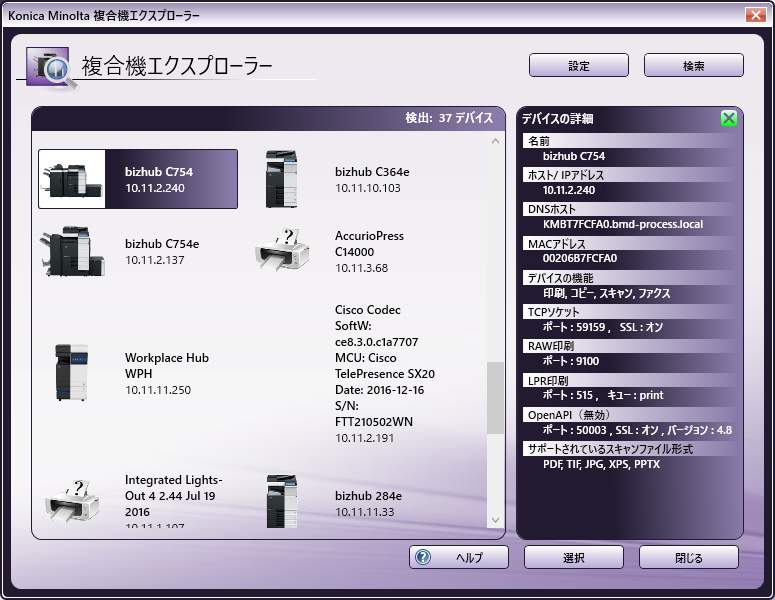Viewport: 775px width, 600px height.
Task: Click IP address 10.11.2.137 under bizhub C754e
Action: [155, 260]
